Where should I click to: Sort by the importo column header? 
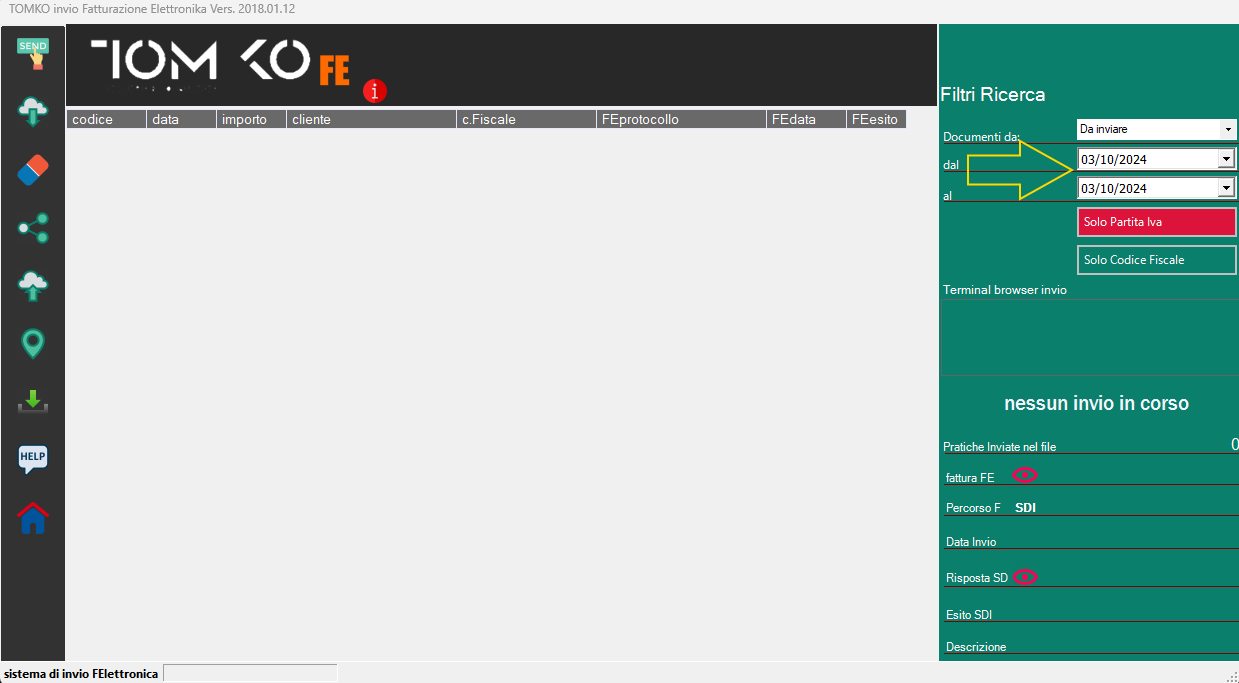[251, 119]
